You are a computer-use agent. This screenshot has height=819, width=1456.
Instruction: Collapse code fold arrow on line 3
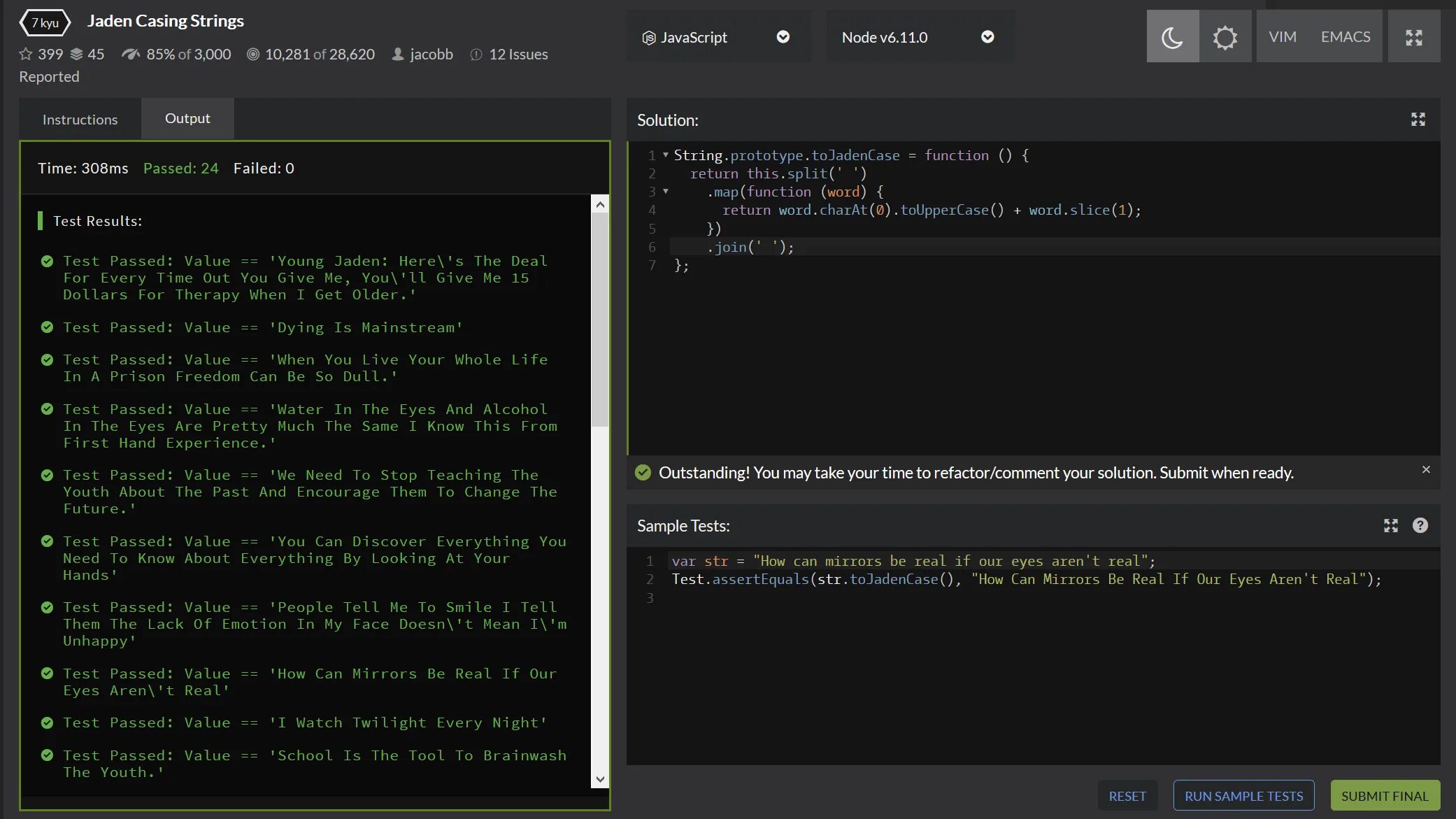666,191
